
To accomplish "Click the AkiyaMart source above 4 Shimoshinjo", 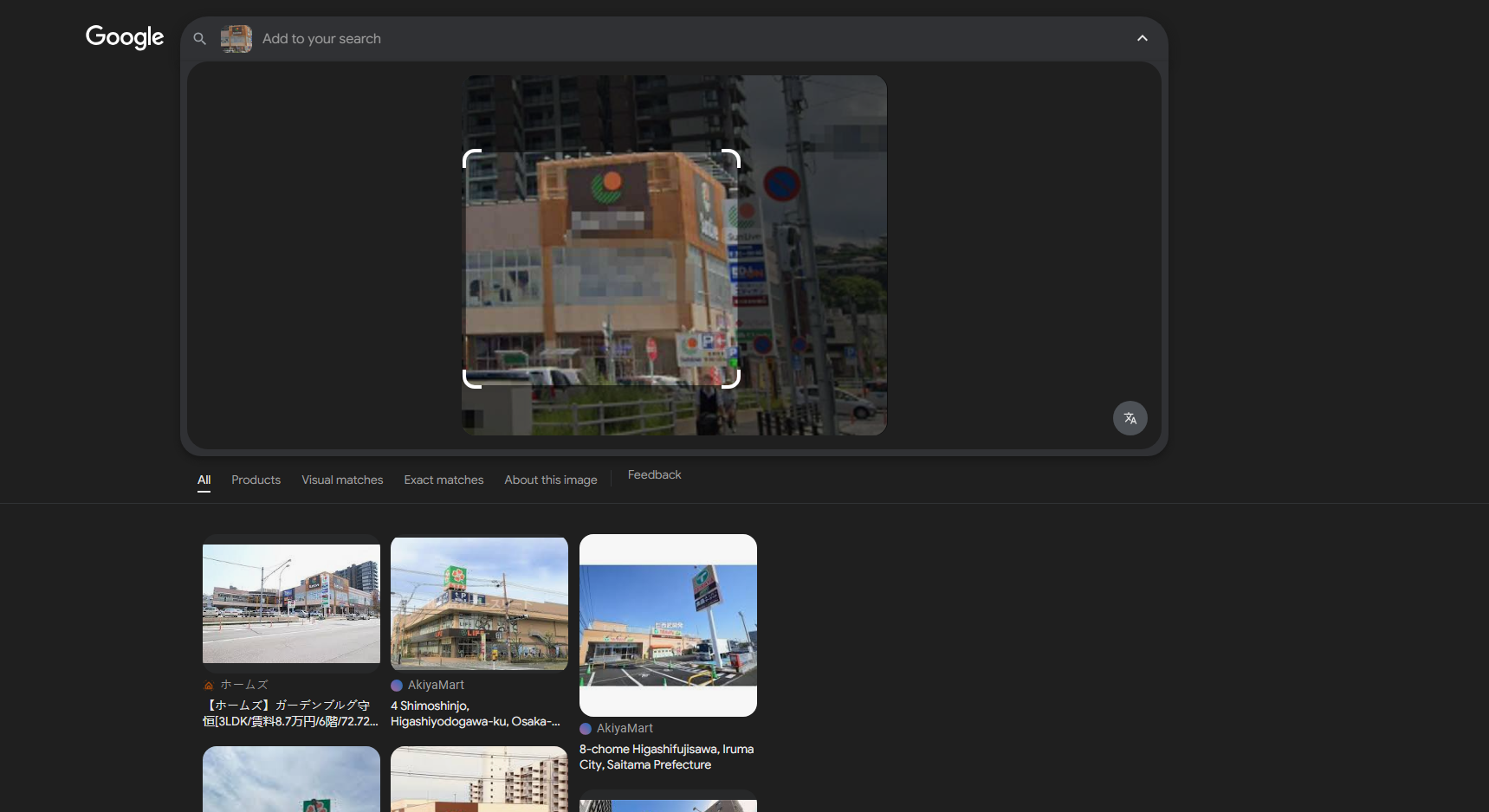I will 436,685.
